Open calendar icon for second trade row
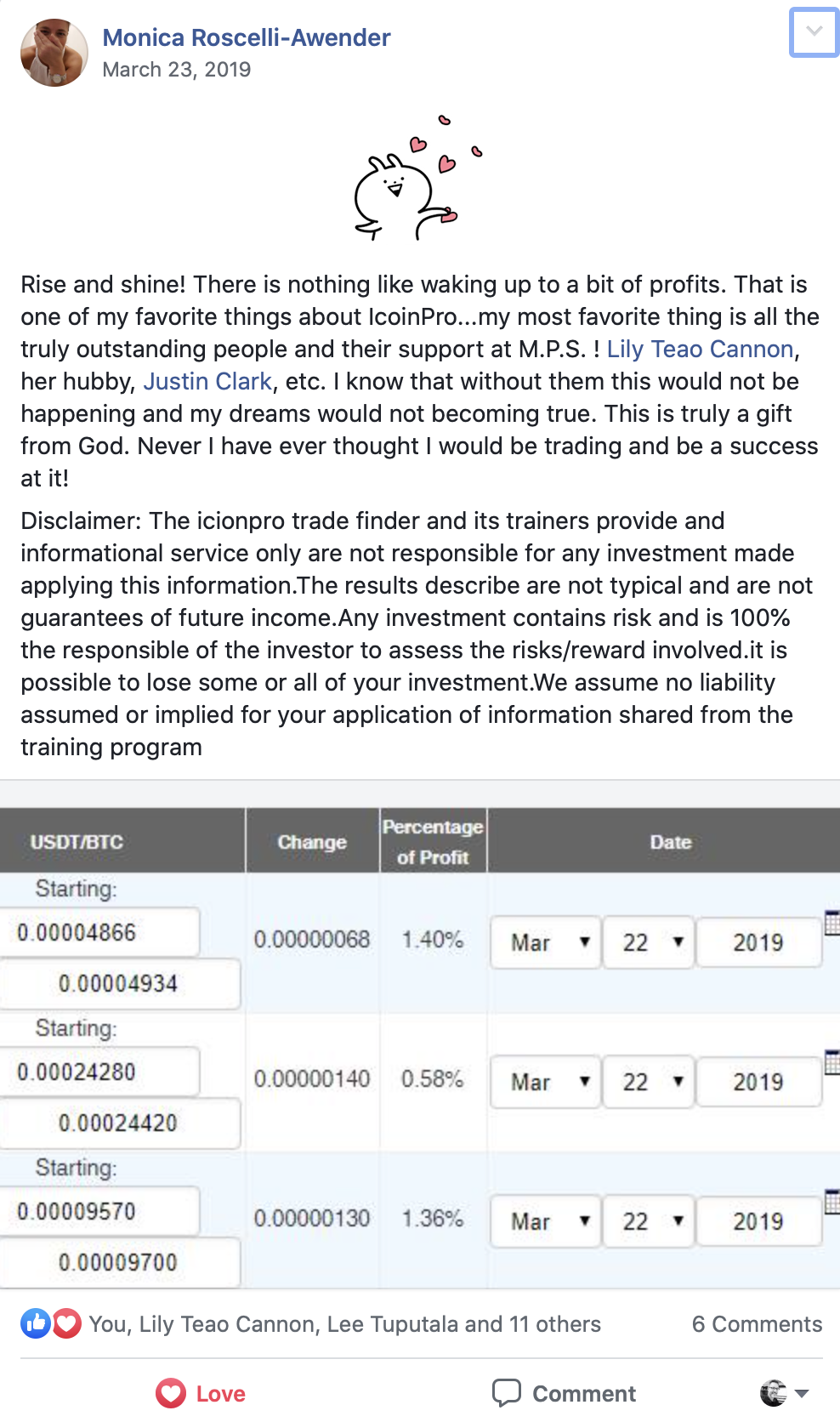The height and width of the screenshot is (1422, 840). 832,1061
